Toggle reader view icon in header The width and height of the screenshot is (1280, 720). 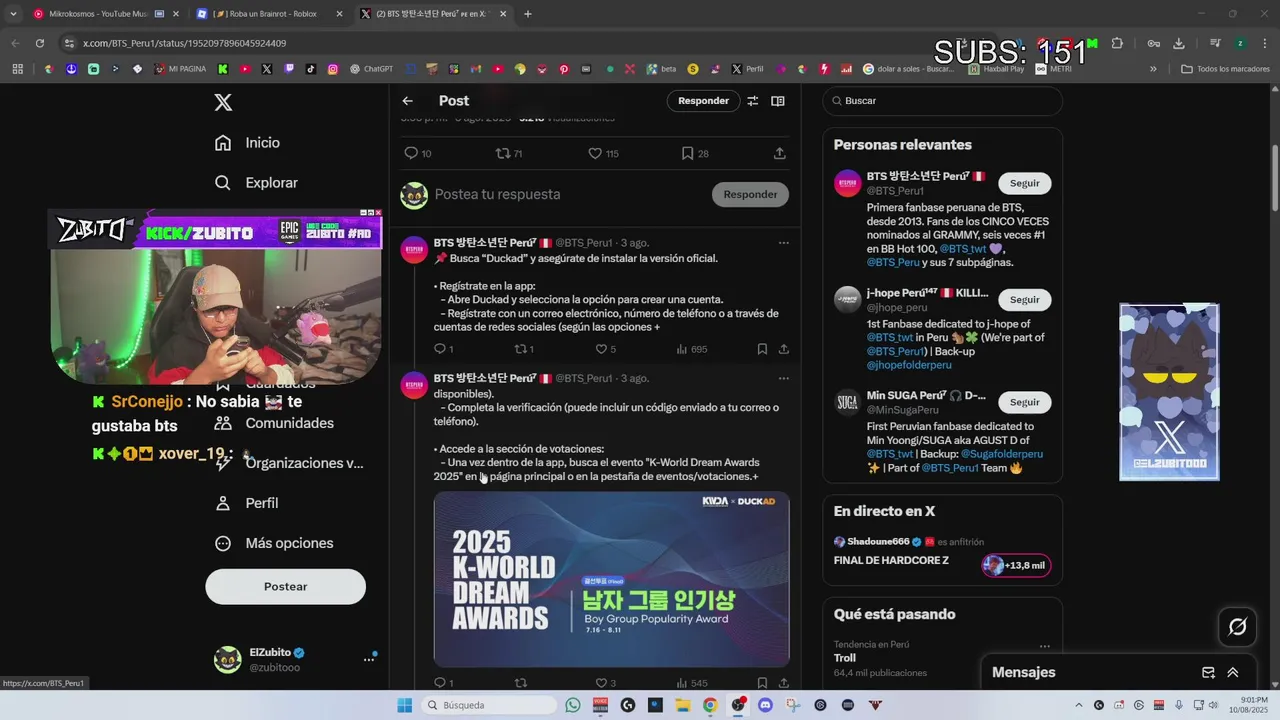point(778,101)
